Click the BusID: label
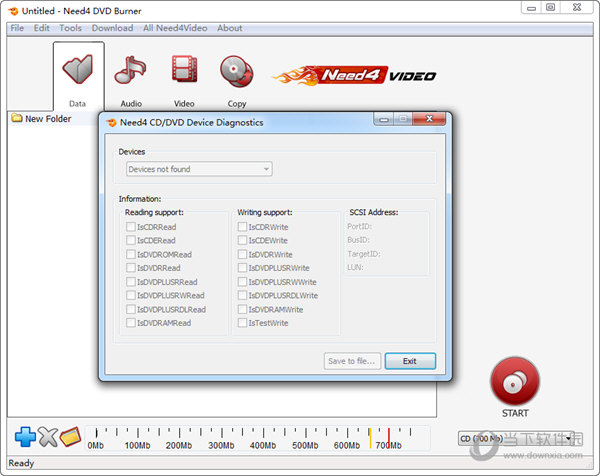600x476 pixels. pos(359,240)
